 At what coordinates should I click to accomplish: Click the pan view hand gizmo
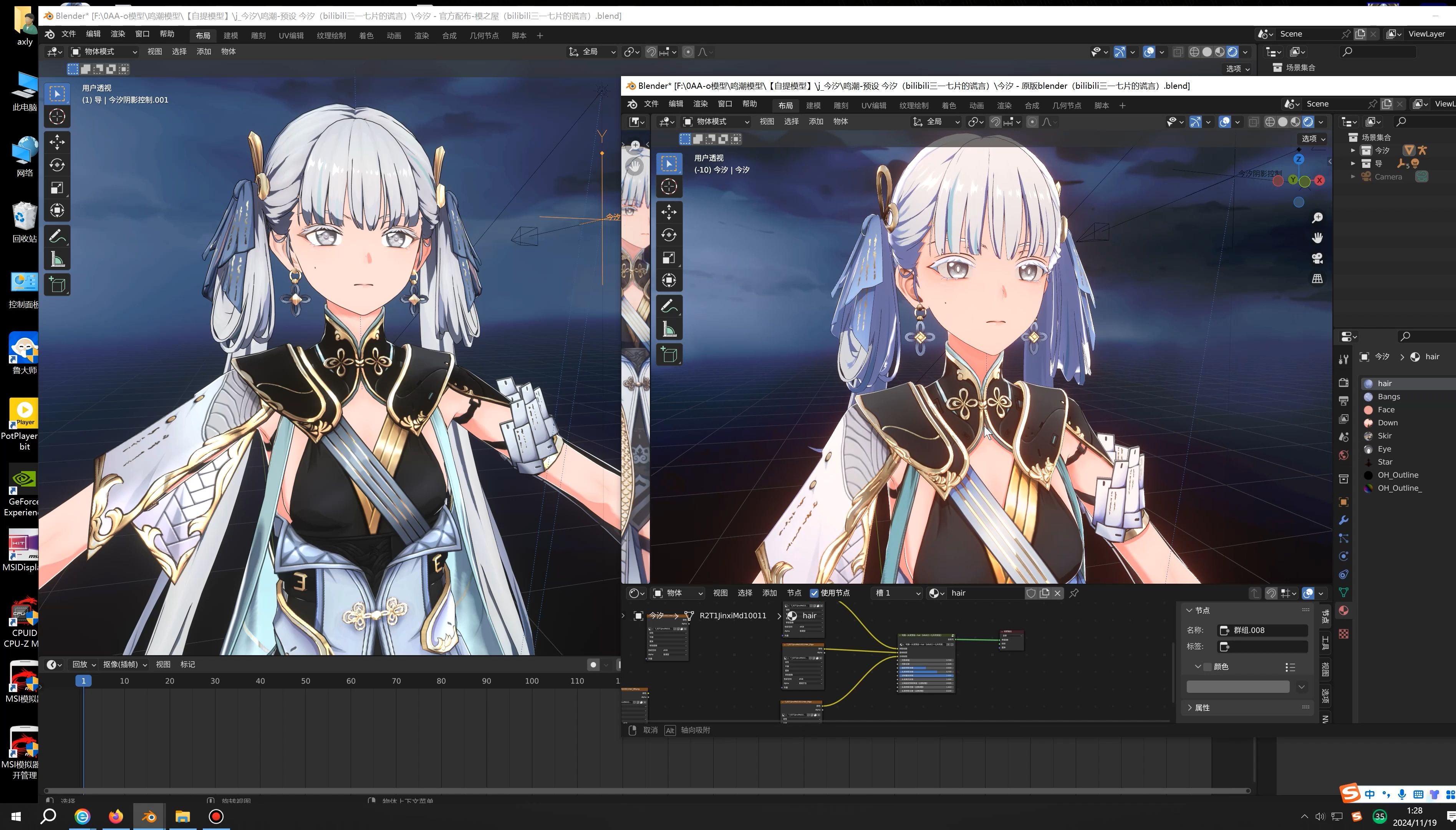(x=1317, y=238)
